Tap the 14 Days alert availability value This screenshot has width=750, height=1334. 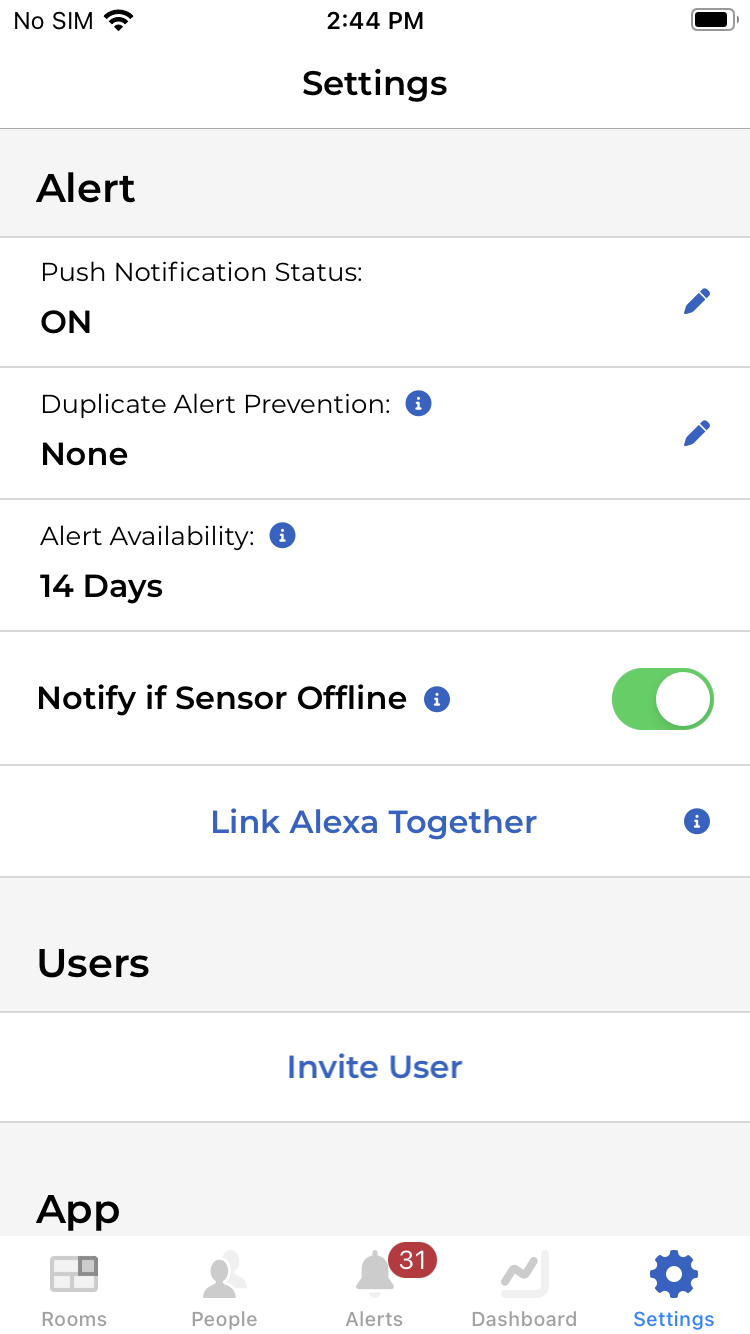click(x=101, y=586)
